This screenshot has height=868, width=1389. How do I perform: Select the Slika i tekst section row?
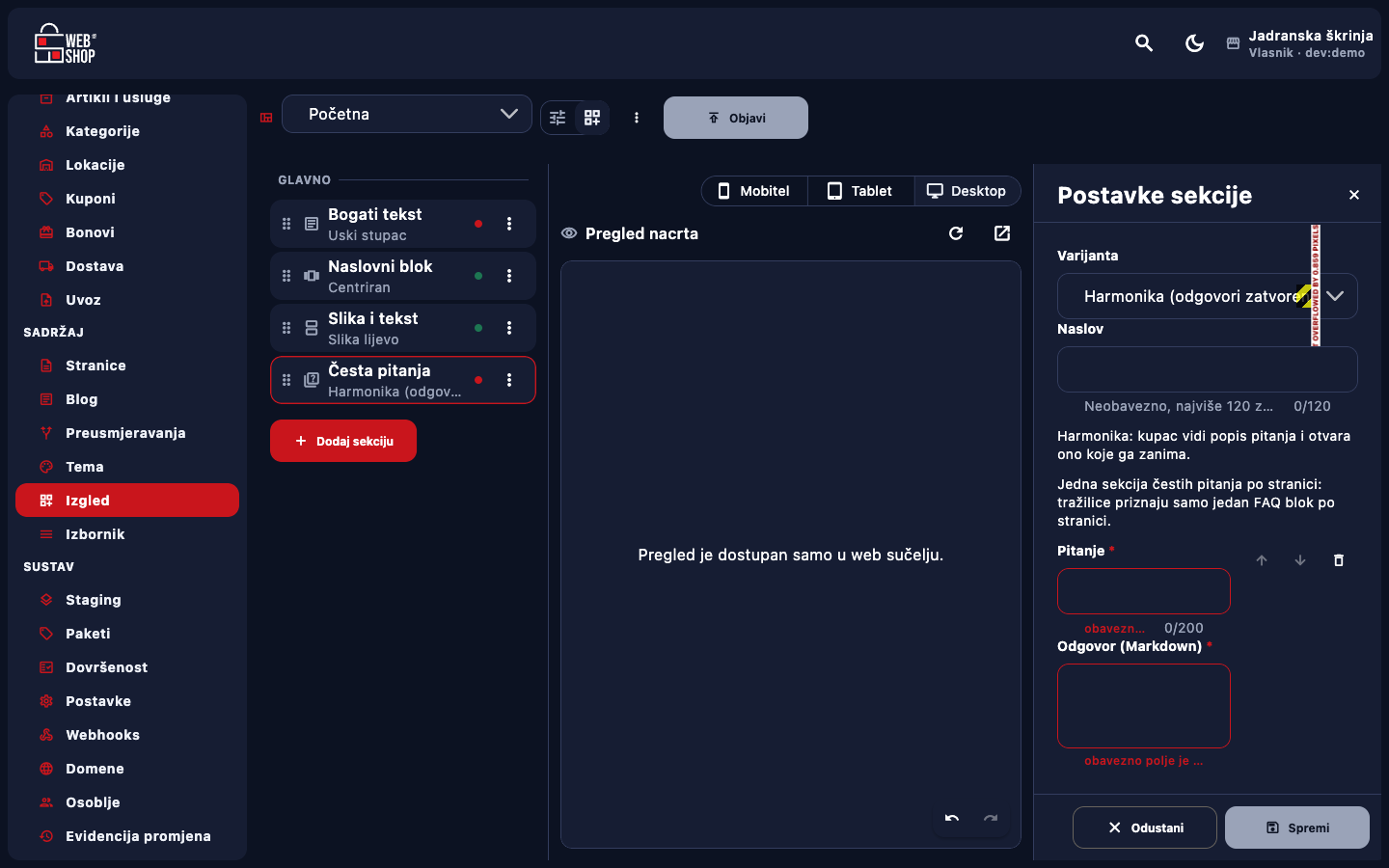(403, 328)
